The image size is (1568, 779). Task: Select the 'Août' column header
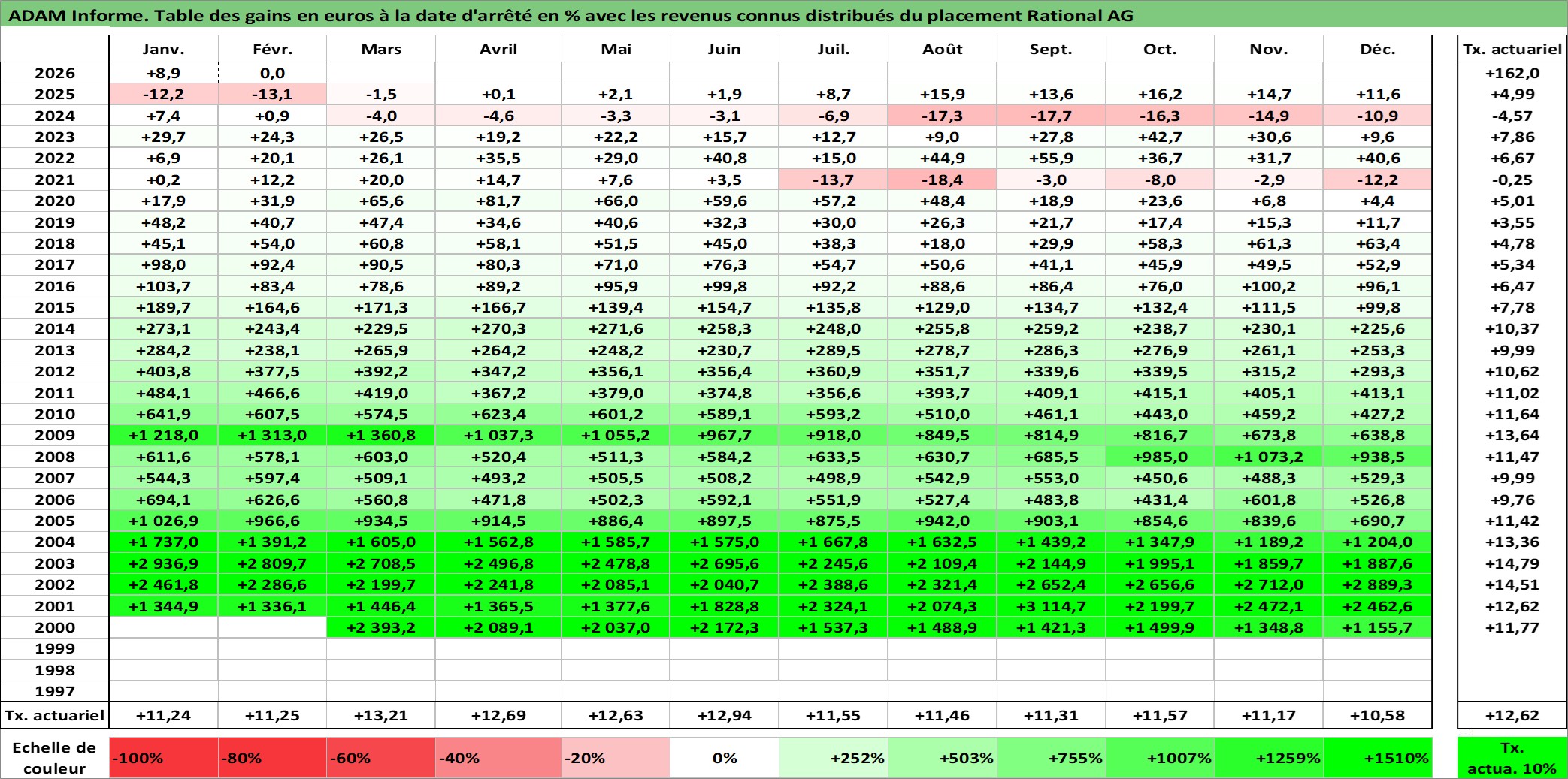point(943,49)
